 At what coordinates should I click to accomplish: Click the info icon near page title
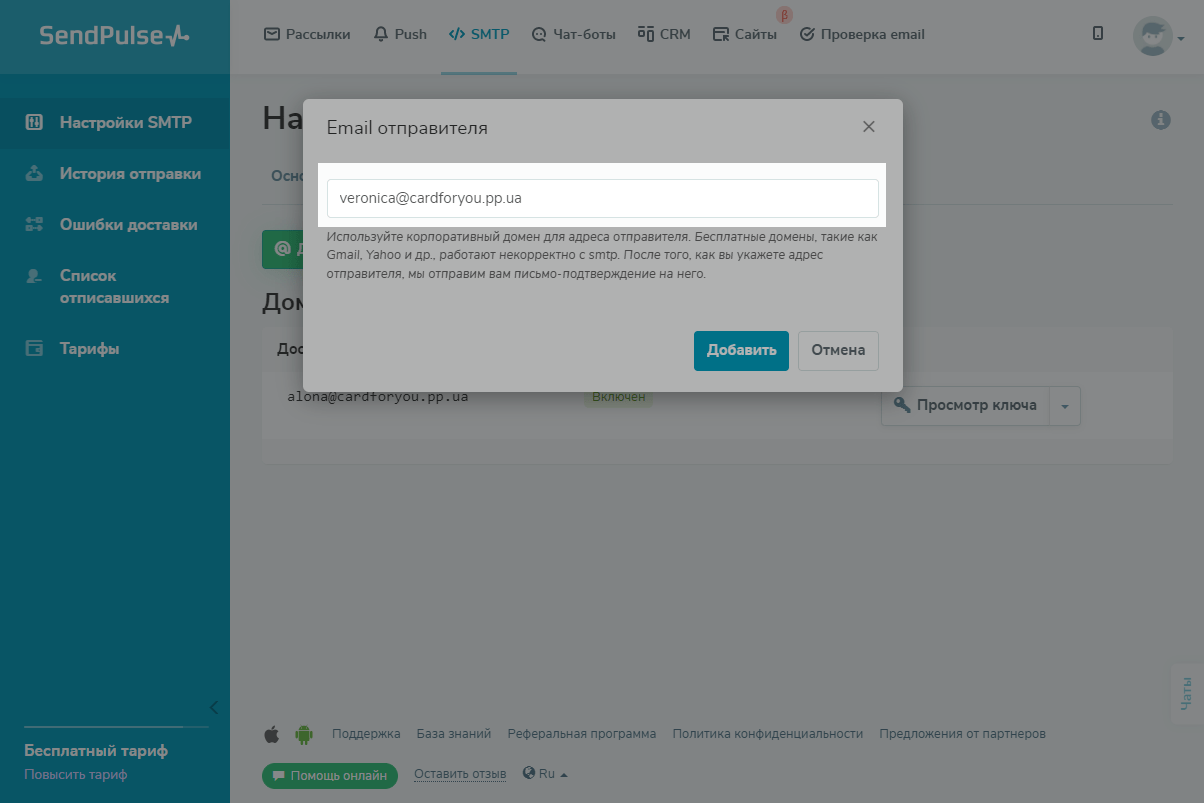tap(1161, 120)
